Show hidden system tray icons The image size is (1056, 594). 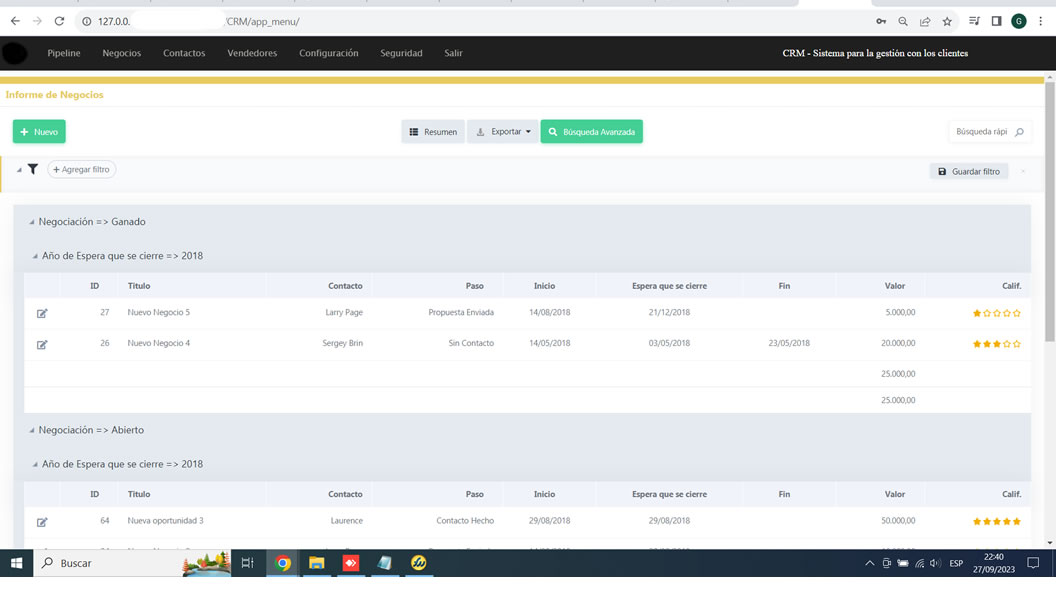pyautogui.click(x=869, y=563)
